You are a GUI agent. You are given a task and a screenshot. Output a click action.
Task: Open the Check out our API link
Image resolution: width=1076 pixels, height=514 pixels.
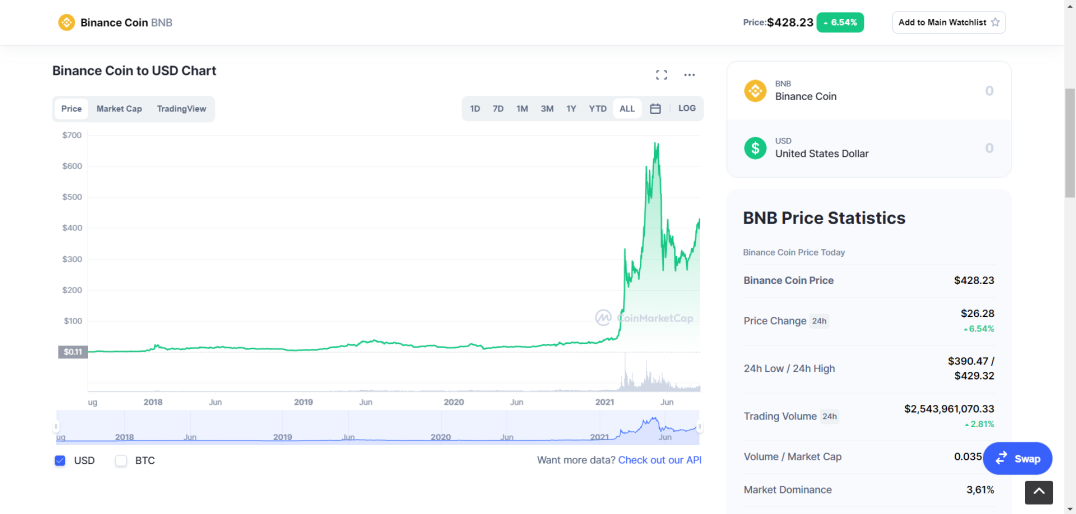point(660,460)
